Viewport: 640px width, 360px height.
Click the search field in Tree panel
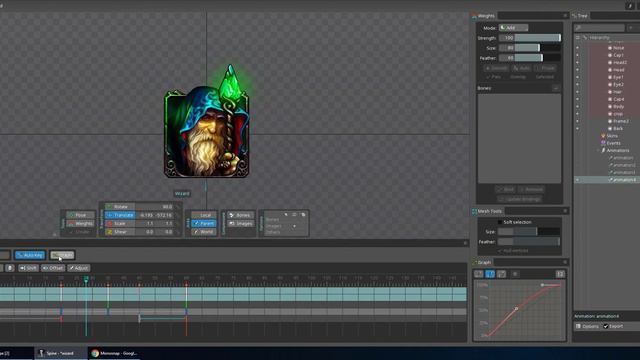599,28
